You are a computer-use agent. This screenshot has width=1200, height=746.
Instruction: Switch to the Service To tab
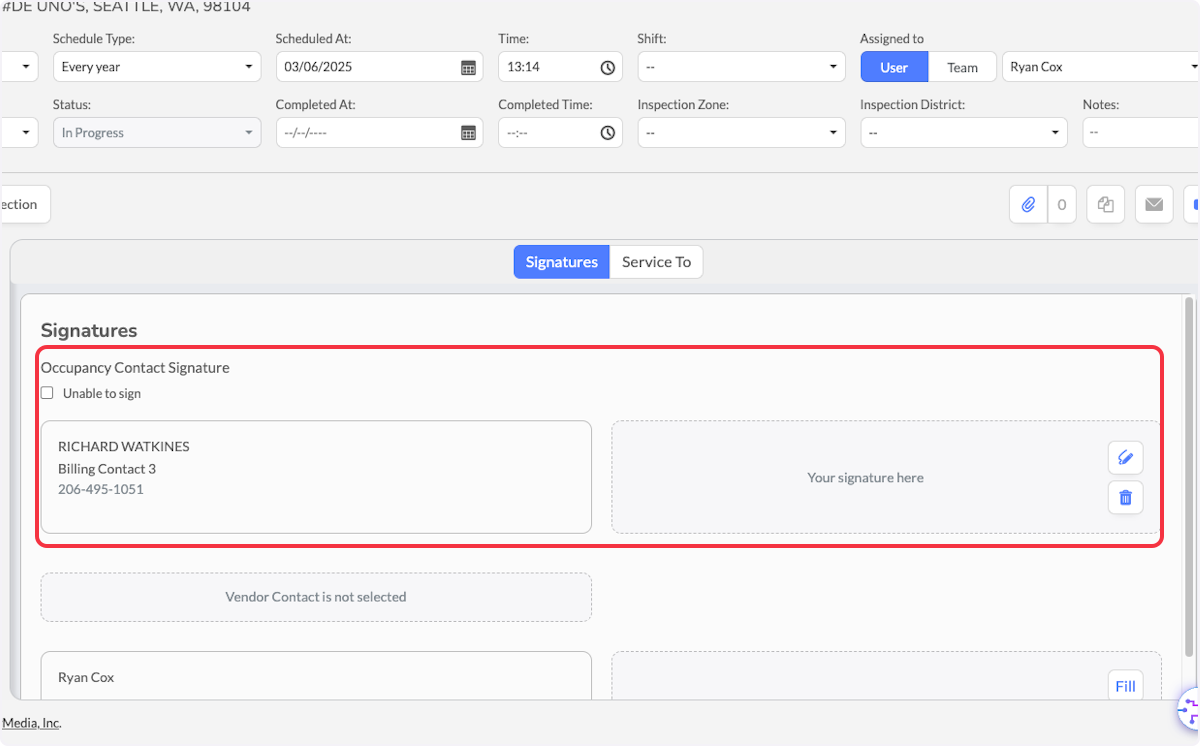pyautogui.click(x=656, y=262)
